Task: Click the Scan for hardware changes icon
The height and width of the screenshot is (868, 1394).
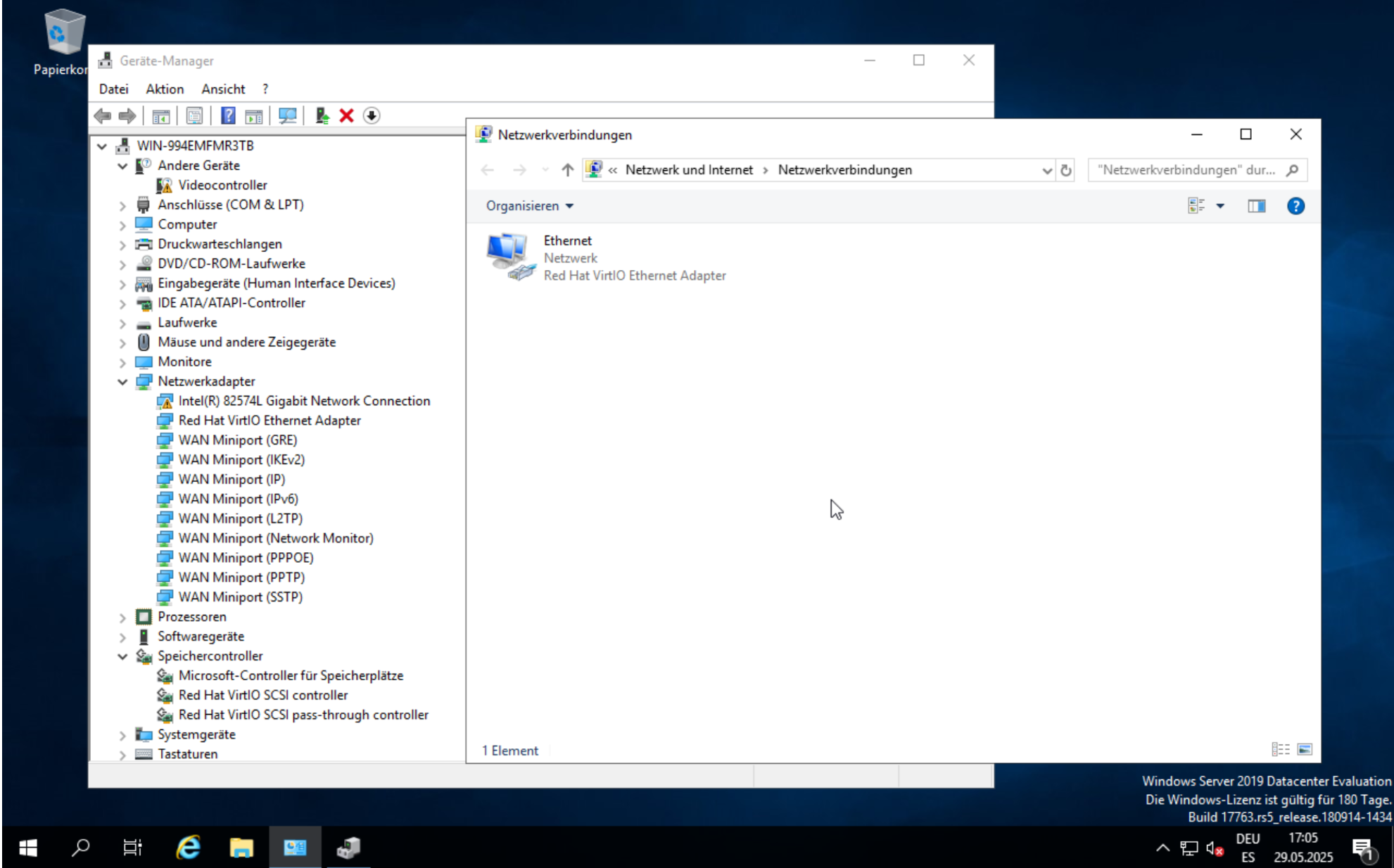Action: (287, 116)
